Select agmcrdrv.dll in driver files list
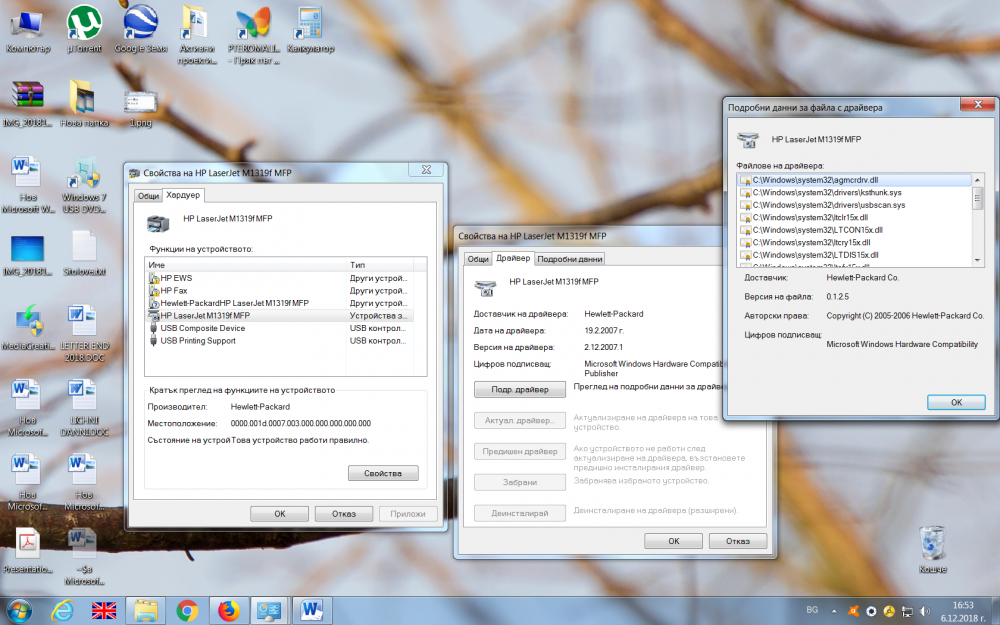The height and width of the screenshot is (625, 1000). coord(855,180)
